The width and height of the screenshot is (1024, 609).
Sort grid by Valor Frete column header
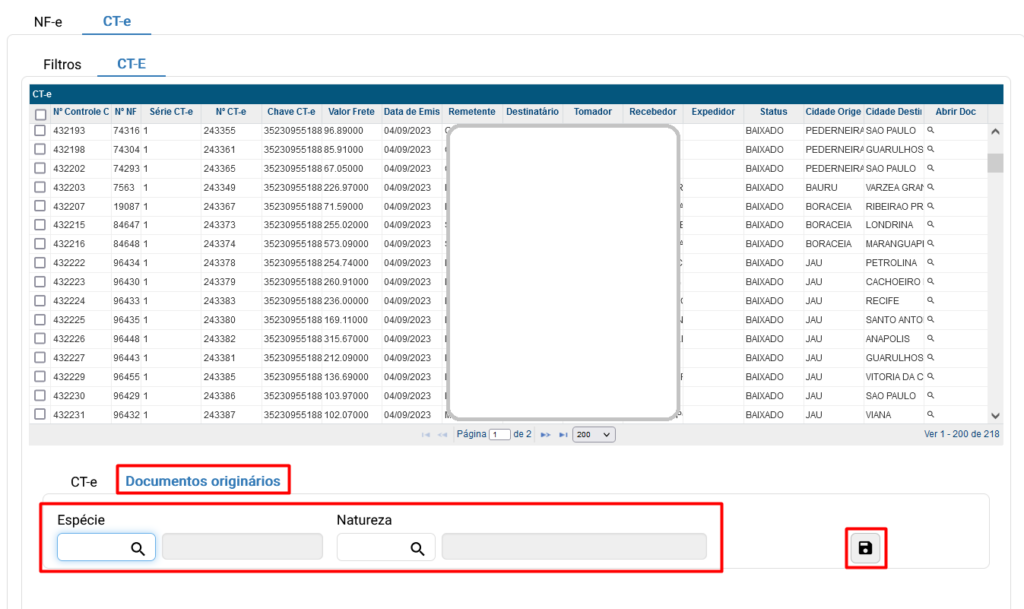pyautogui.click(x=351, y=112)
